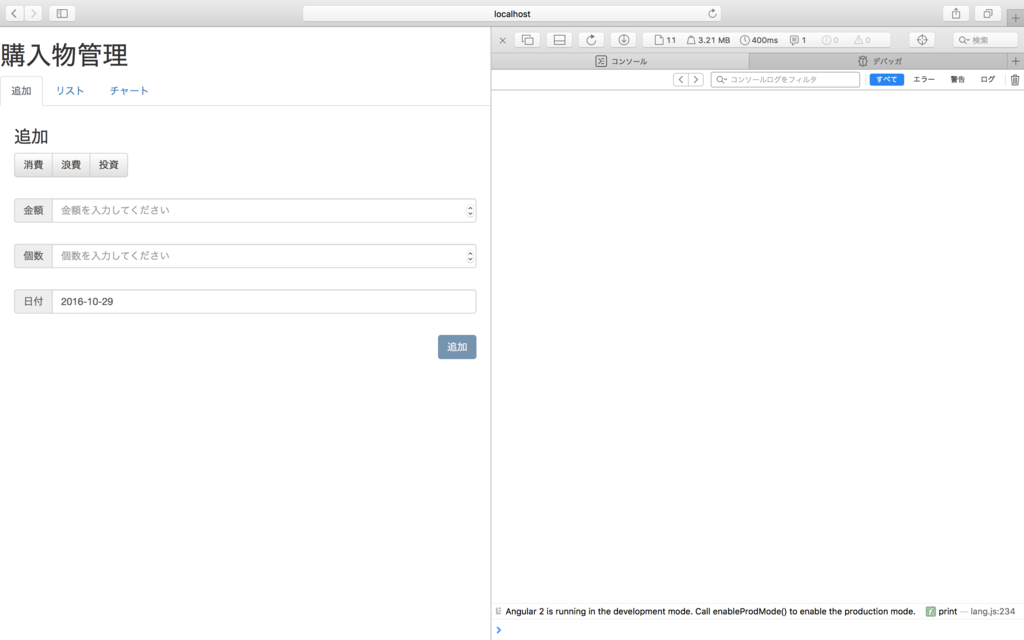Viewport: 1024px width, 640px height.
Task: Switch to the コンソール tab
Action: pyautogui.click(x=620, y=61)
